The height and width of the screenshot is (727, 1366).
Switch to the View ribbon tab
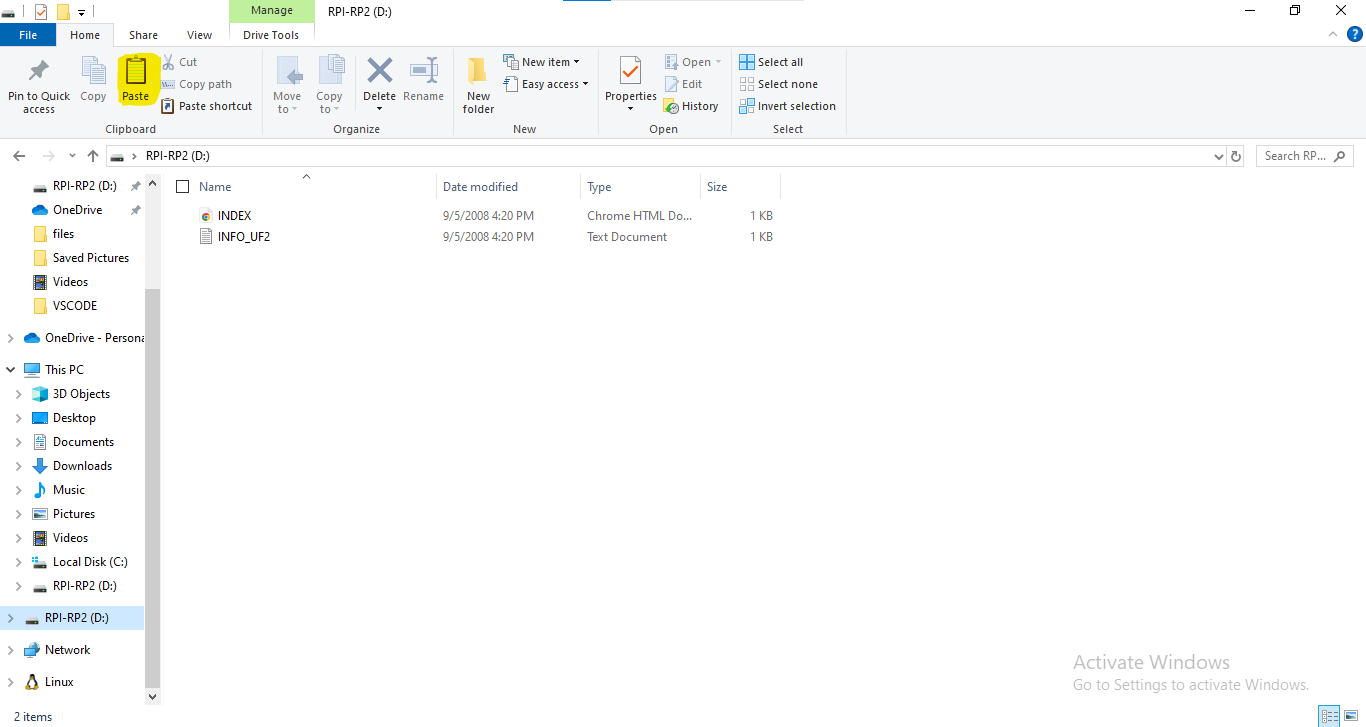(x=200, y=35)
